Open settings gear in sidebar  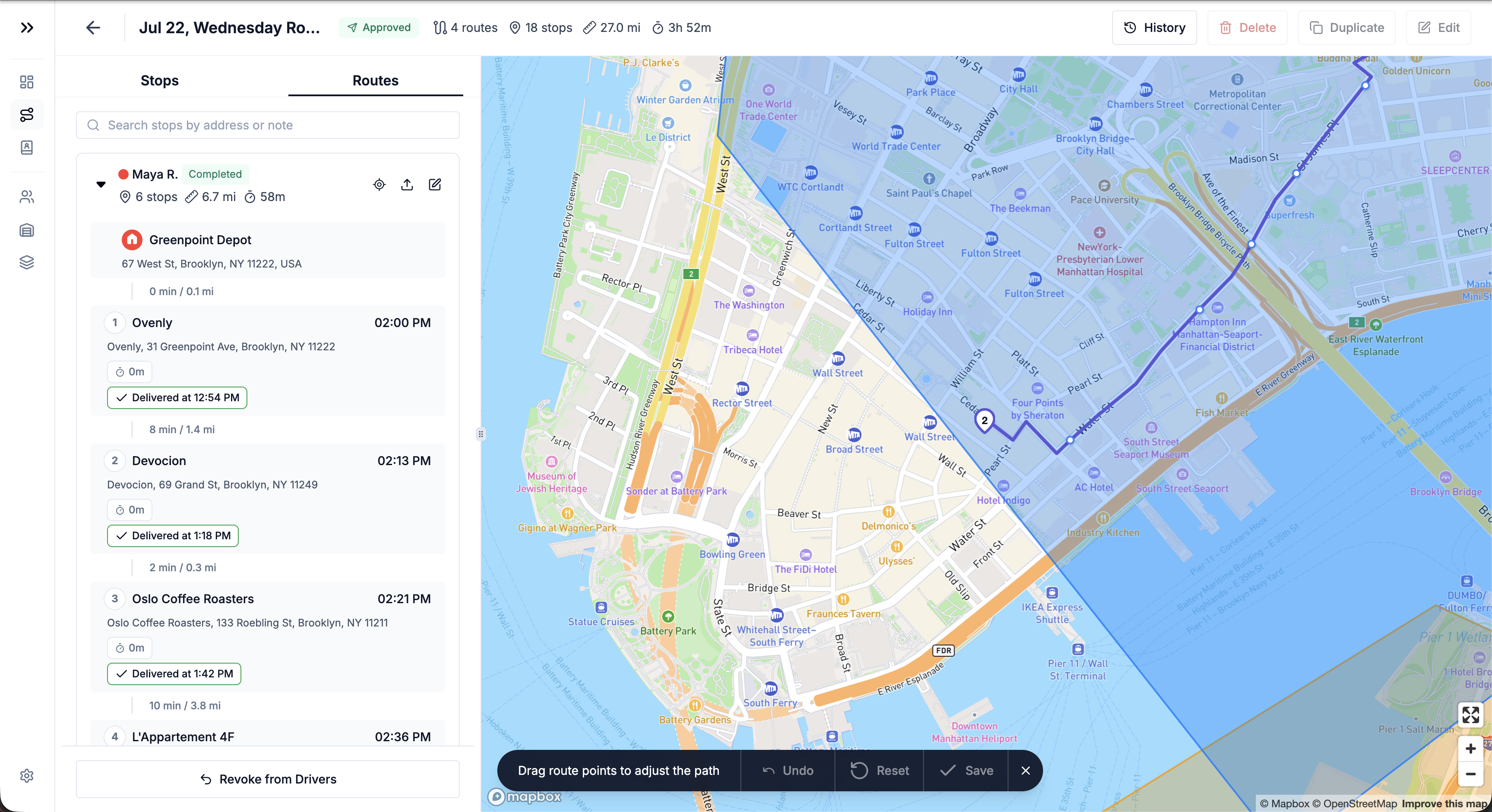[x=27, y=775]
